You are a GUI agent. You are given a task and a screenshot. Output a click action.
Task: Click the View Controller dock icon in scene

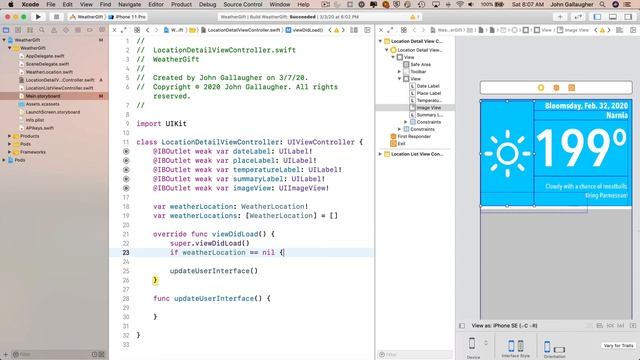point(541,87)
